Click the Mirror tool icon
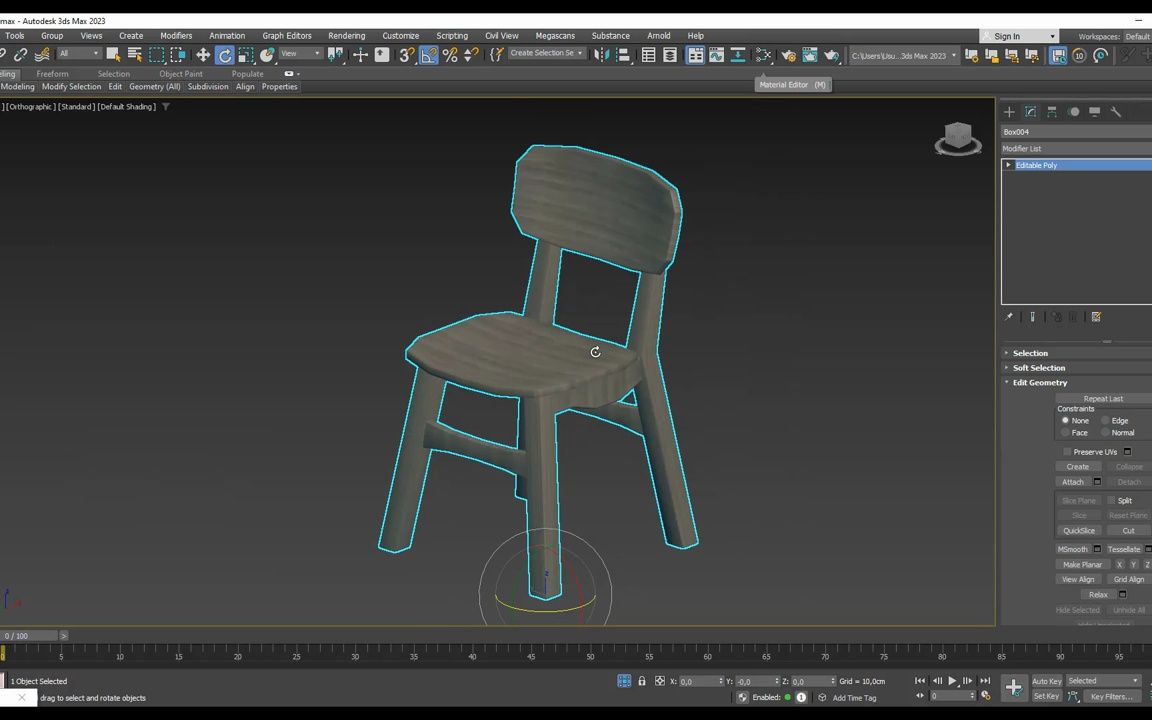1152x720 pixels. [601, 55]
